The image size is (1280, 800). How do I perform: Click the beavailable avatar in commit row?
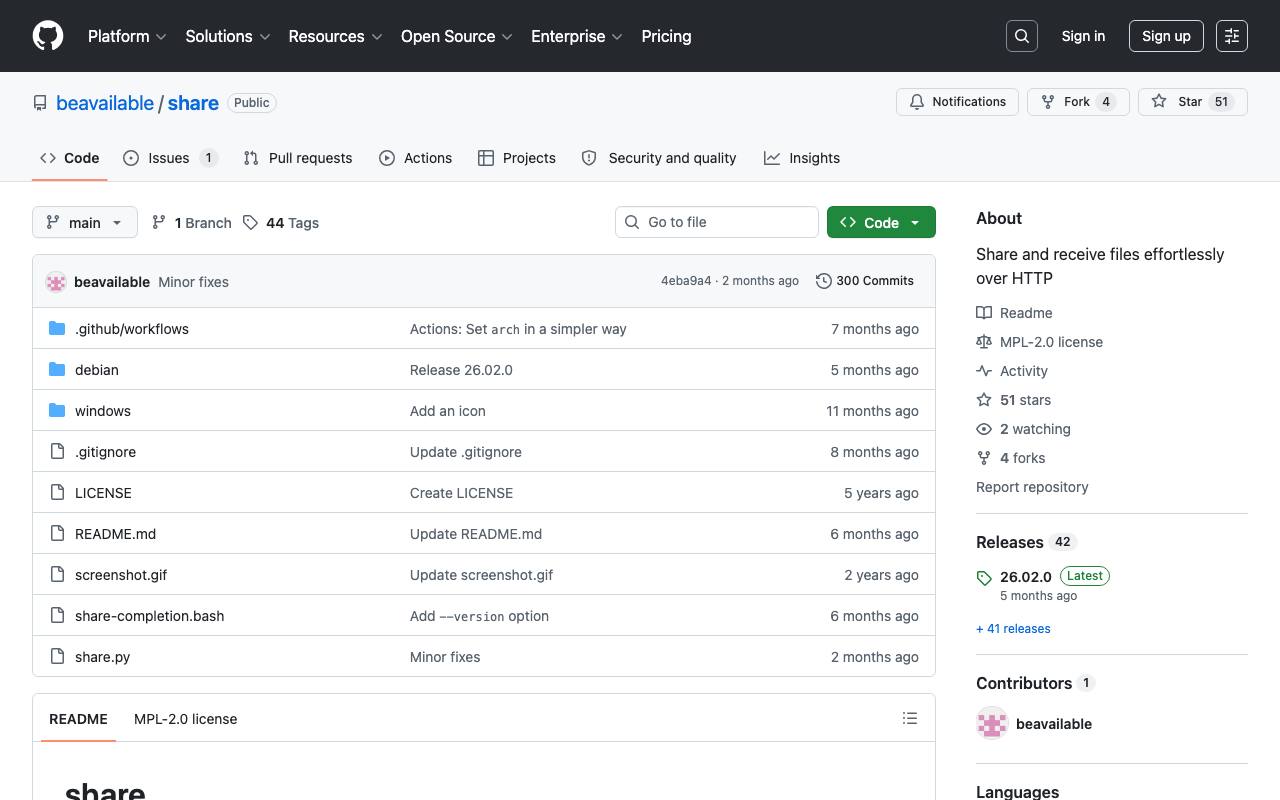point(56,282)
